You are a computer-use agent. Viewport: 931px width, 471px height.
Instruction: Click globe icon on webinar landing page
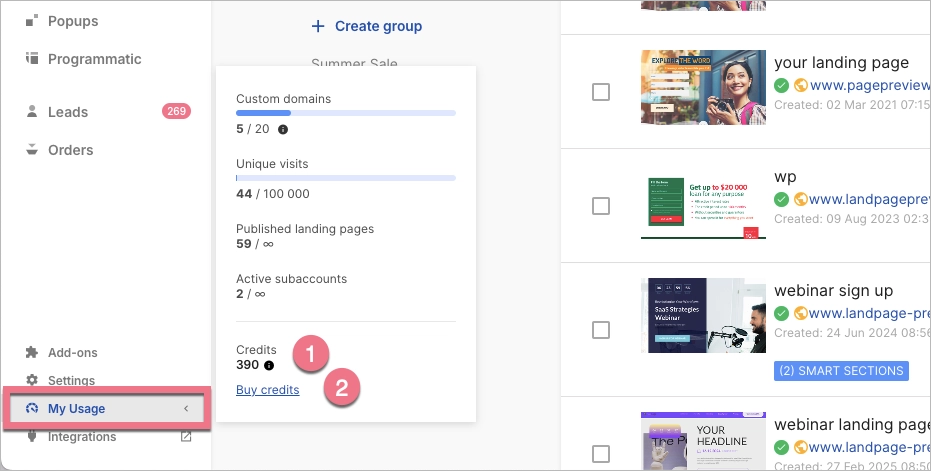[x=801, y=447]
